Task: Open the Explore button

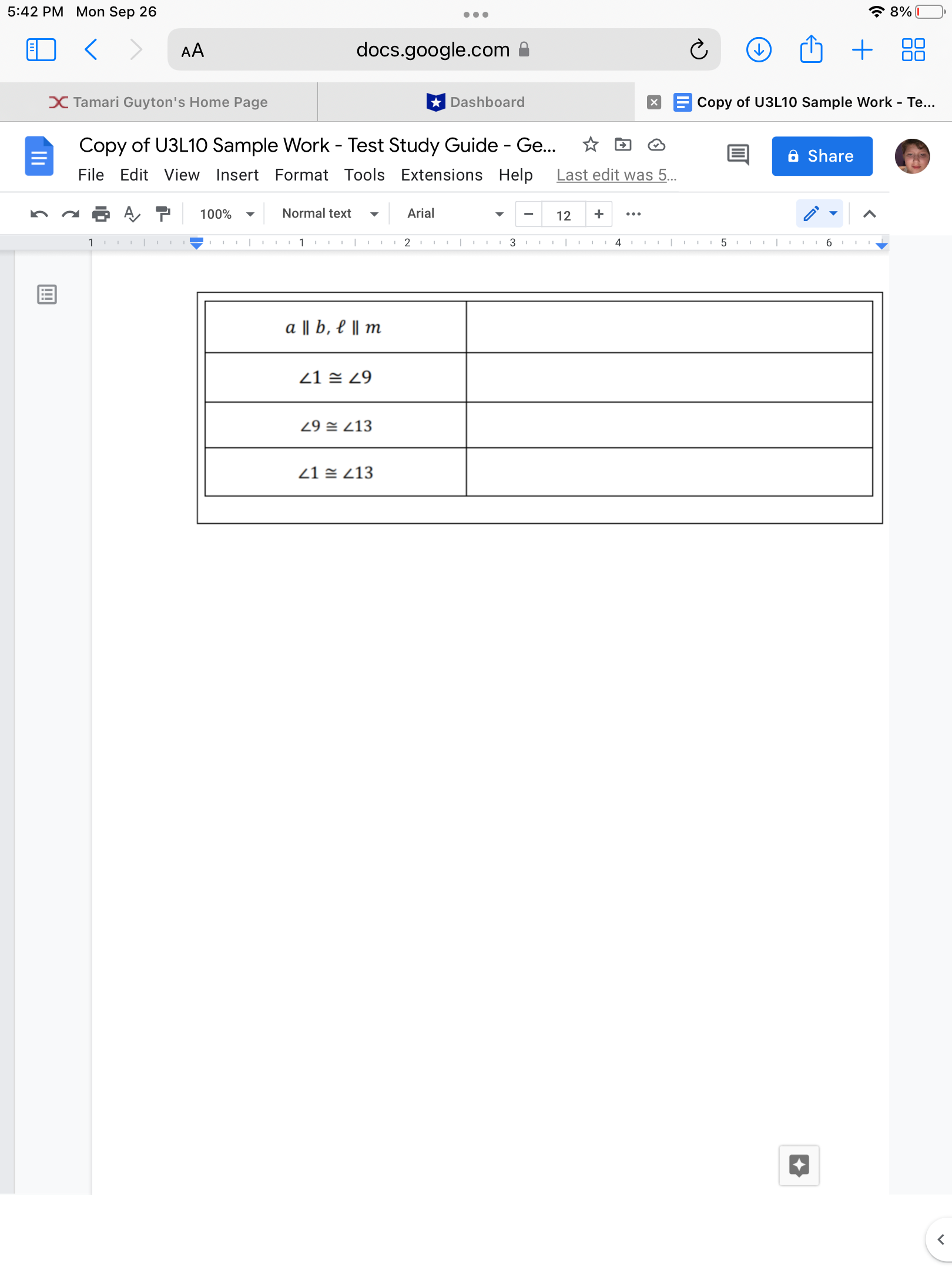Action: (799, 1165)
